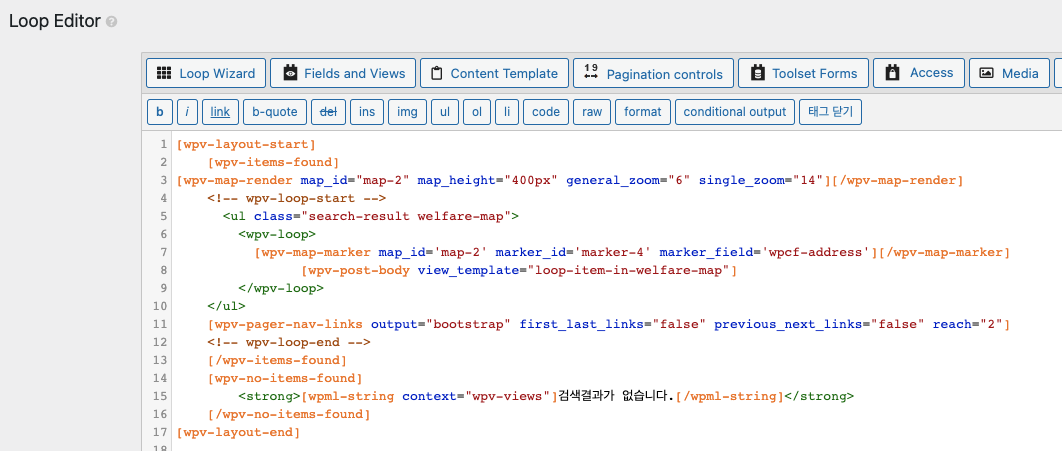
Task: Apply bold with the b quicktag
Action: [160, 112]
